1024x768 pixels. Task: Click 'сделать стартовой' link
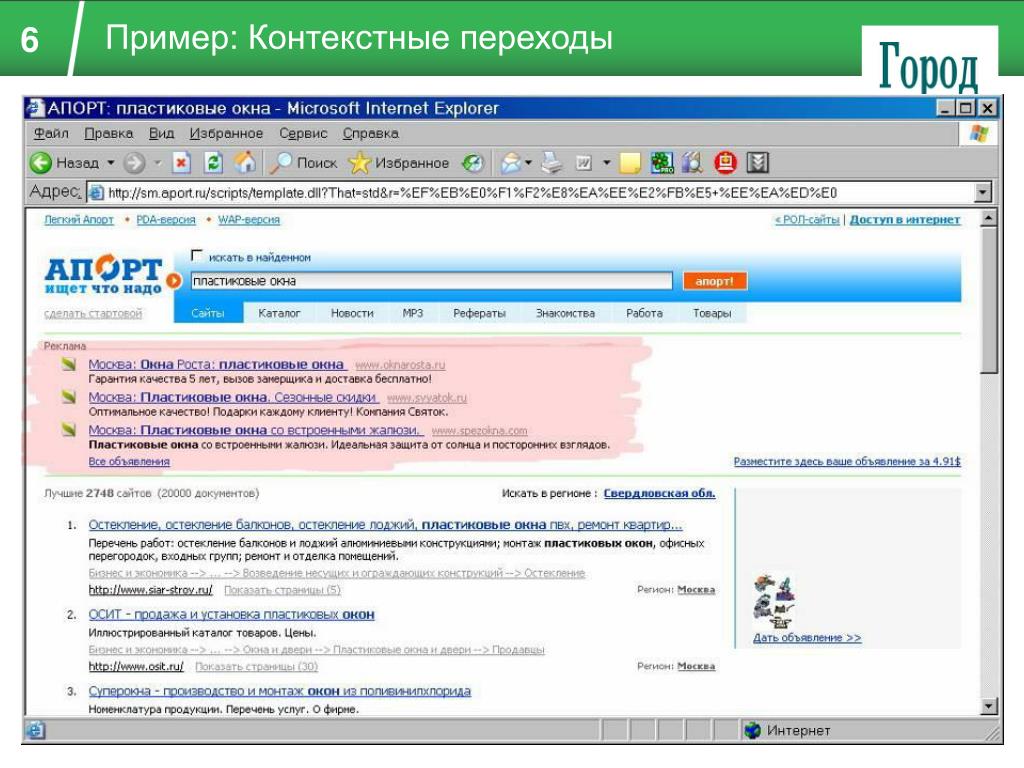point(93,313)
